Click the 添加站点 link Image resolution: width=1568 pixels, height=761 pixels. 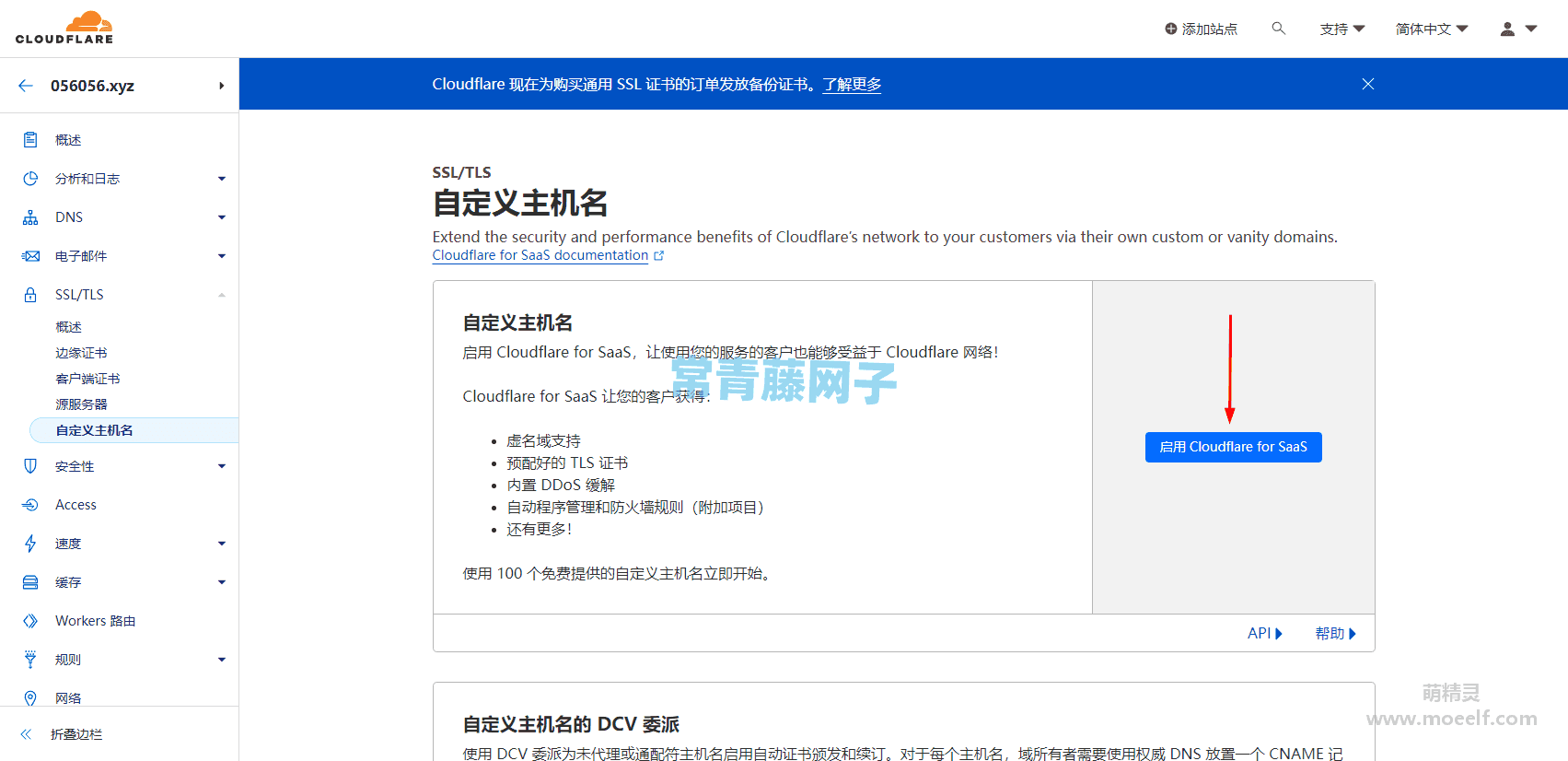pos(1202,29)
